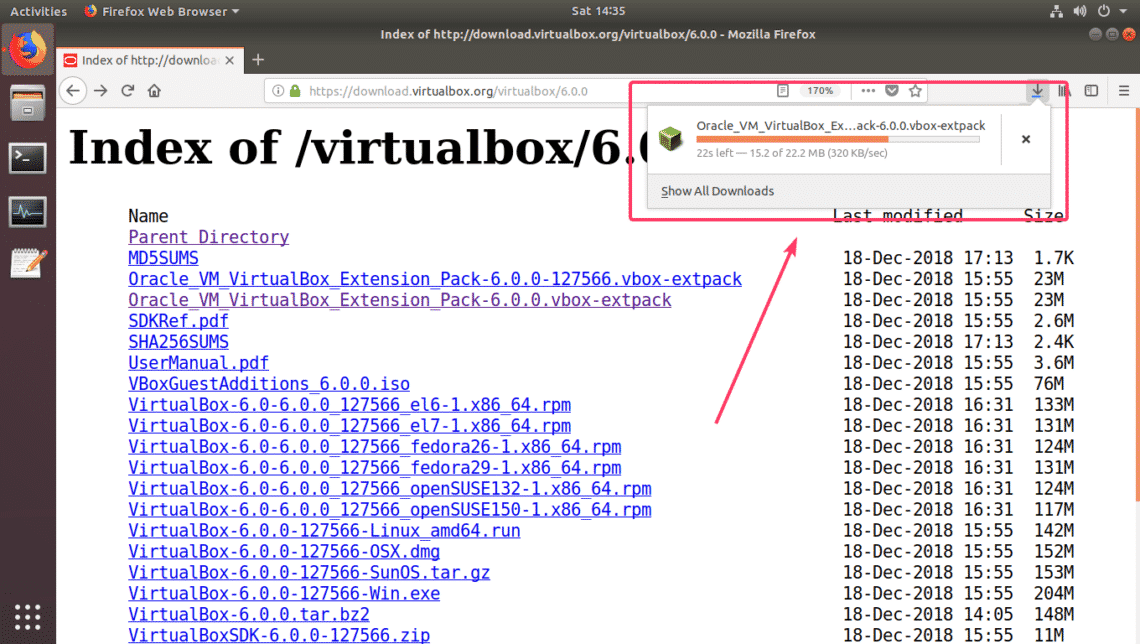Screen dimensions: 1140x644
Task: Open the Firefox home page icon
Action: 154,91
